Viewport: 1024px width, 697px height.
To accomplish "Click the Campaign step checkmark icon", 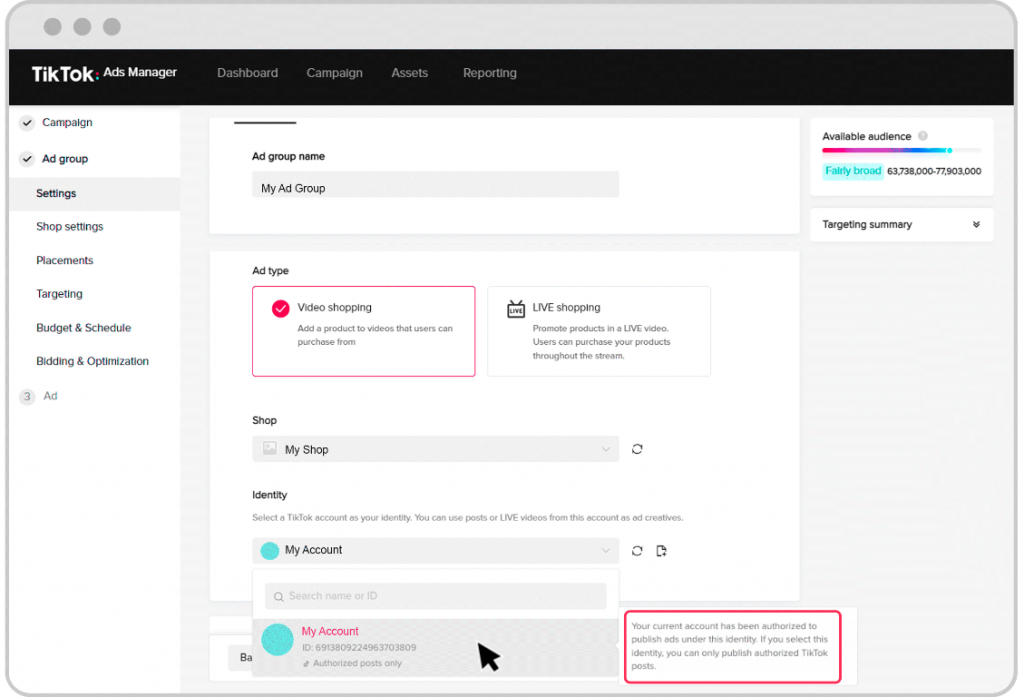I will [27, 122].
